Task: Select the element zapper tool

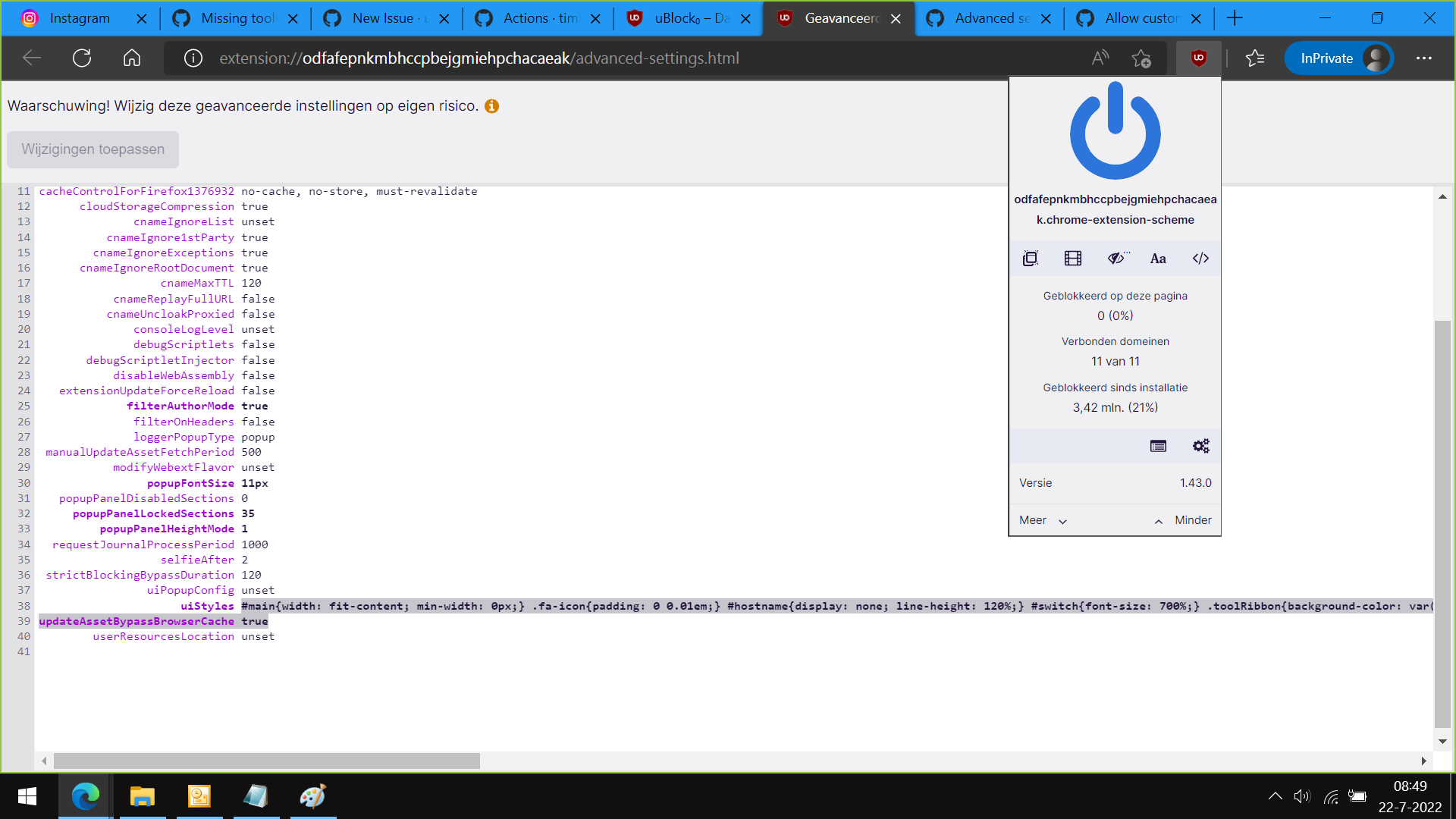Action: pyautogui.click(x=1030, y=258)
